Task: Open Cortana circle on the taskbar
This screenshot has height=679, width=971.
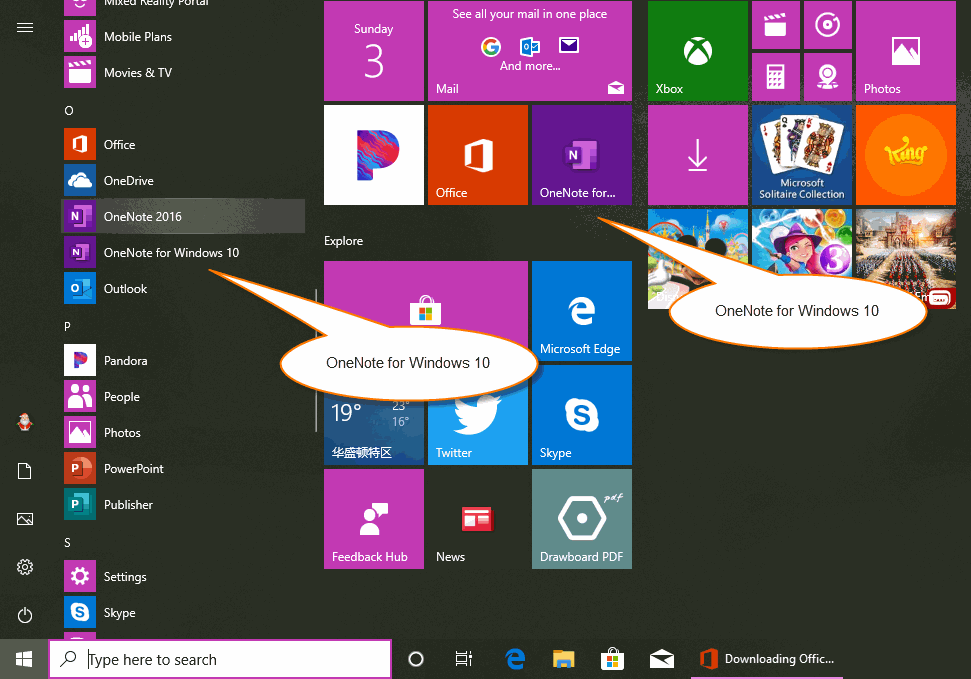Action: point(416,659)
